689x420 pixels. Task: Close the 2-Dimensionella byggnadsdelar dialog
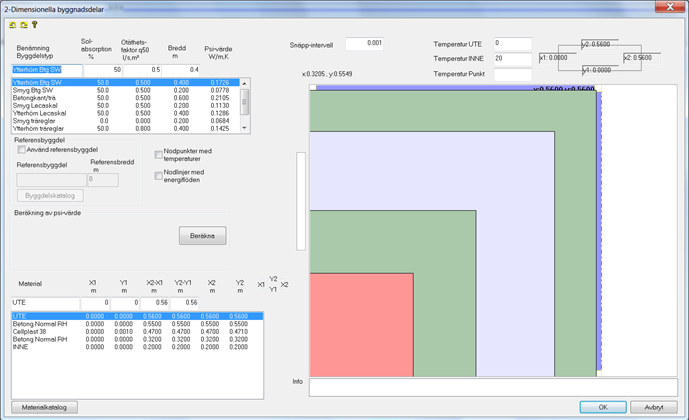pyautogui.click(x=670, y=7)
